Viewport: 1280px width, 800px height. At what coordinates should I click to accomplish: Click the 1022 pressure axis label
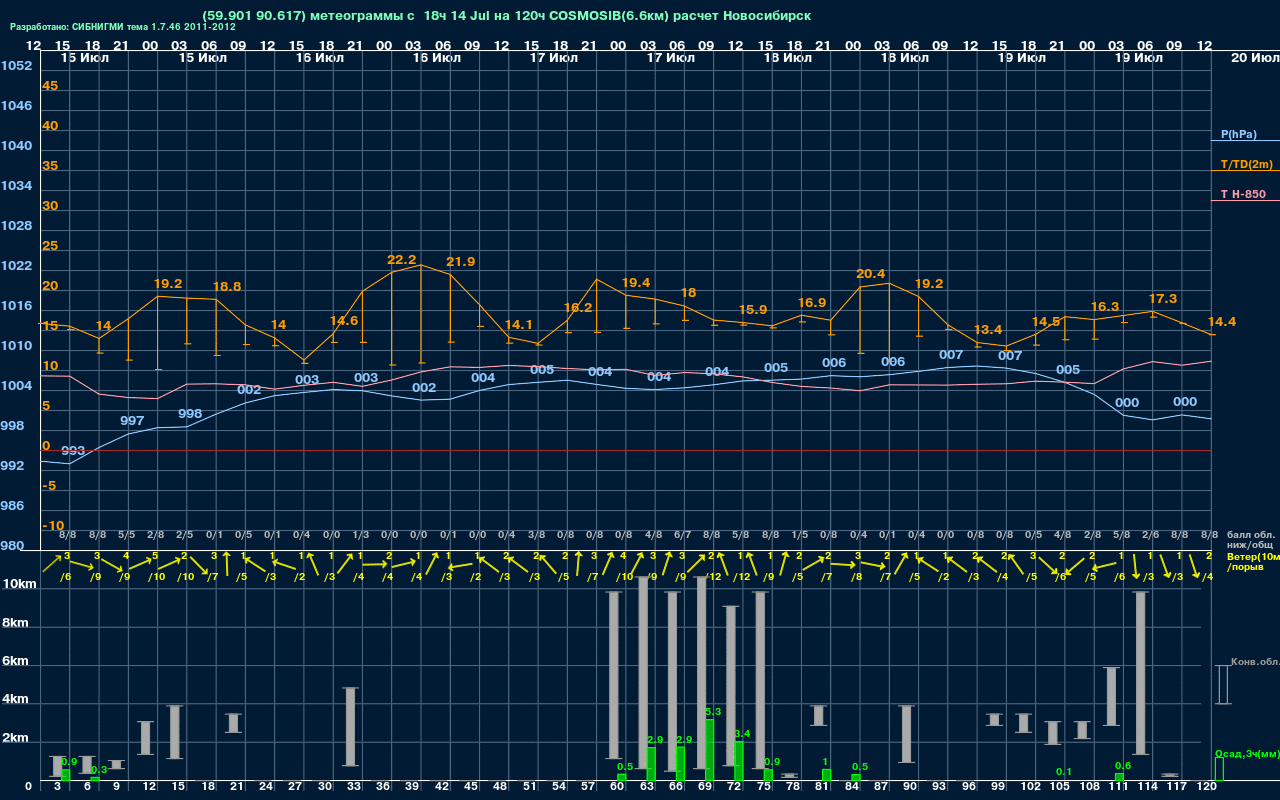pyautogui.click(x=16, y=266)
